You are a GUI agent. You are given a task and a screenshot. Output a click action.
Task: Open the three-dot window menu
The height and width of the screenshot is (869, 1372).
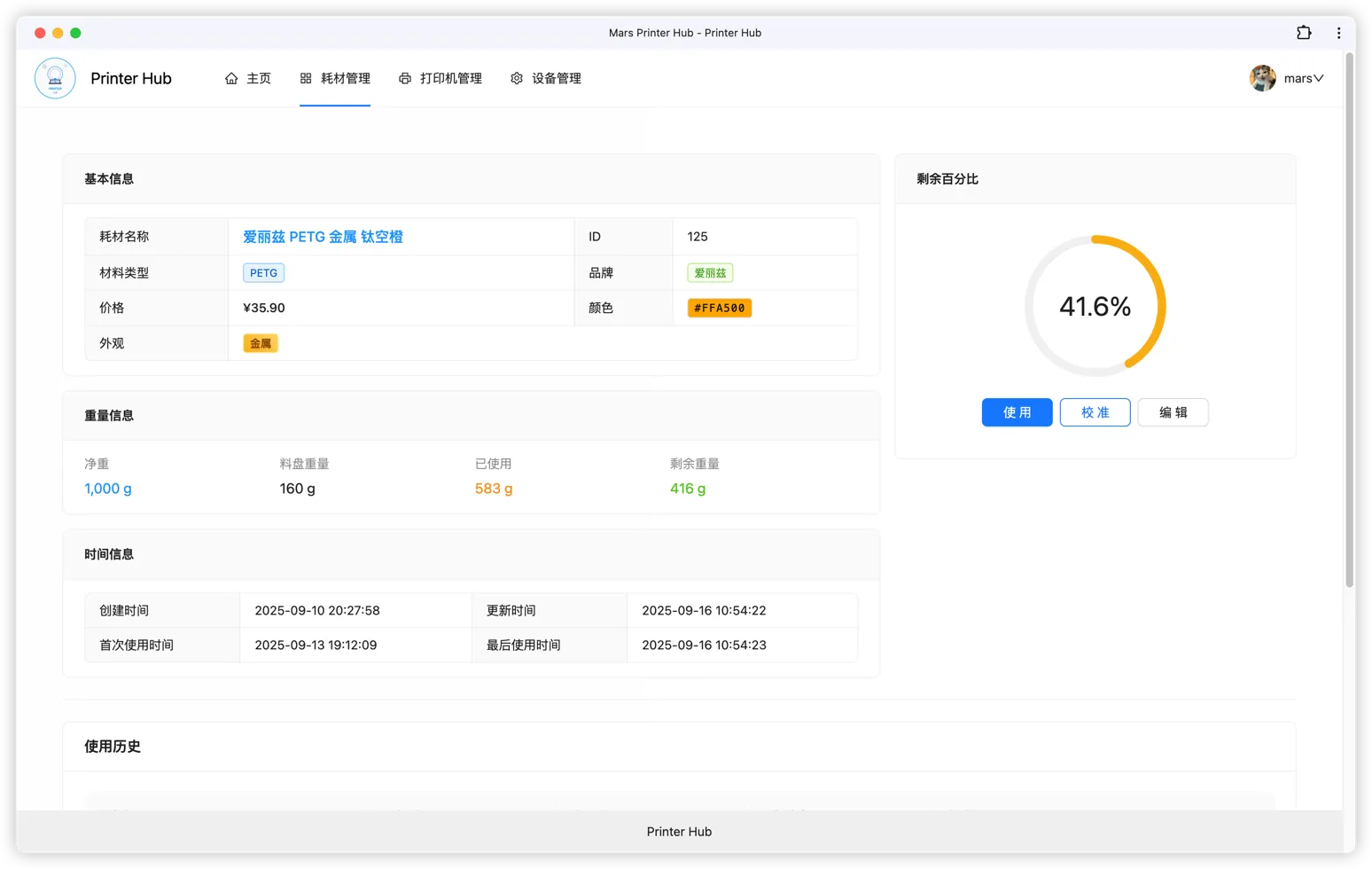[1338, 33]
